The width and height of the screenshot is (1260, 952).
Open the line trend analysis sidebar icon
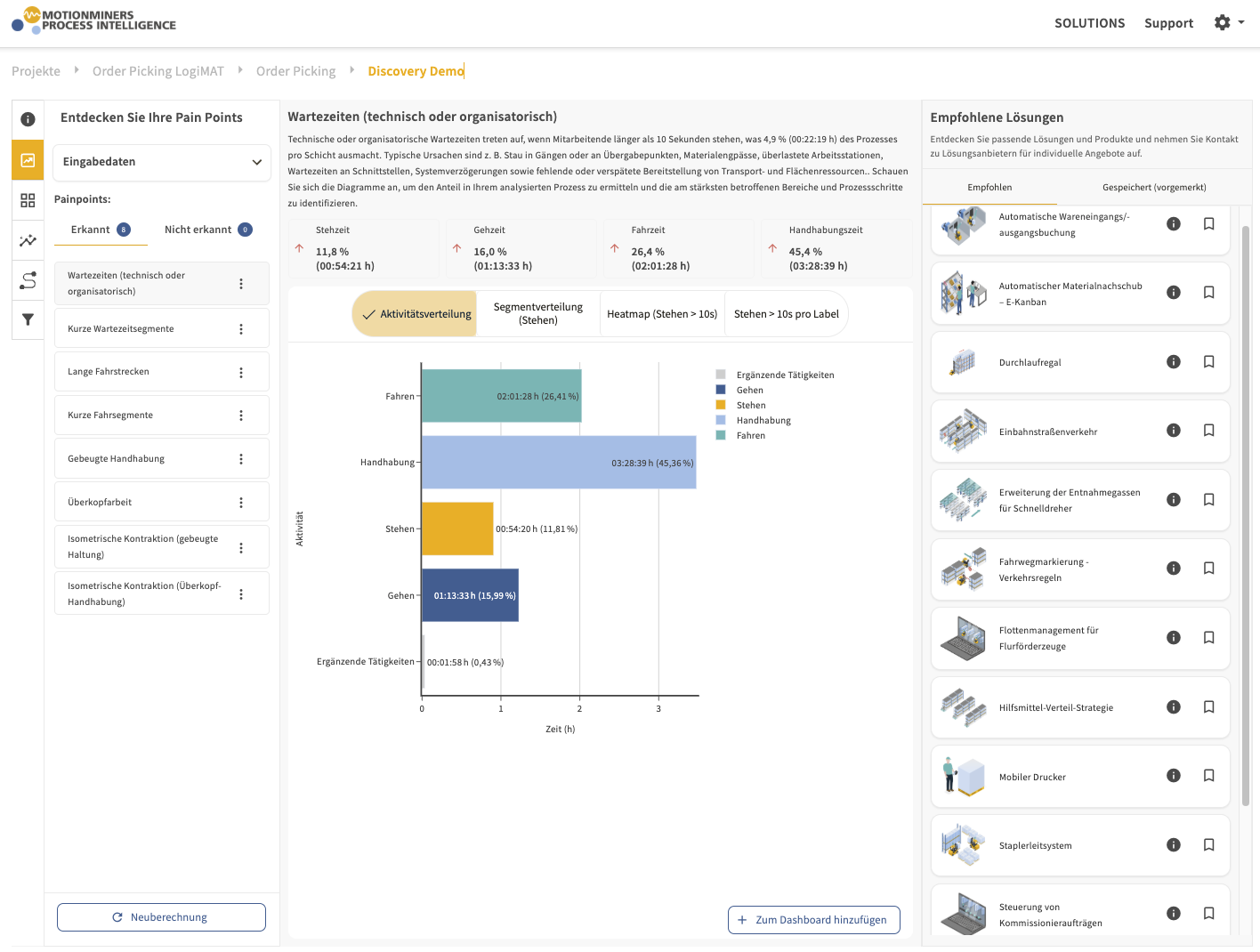tap(28, 240)
